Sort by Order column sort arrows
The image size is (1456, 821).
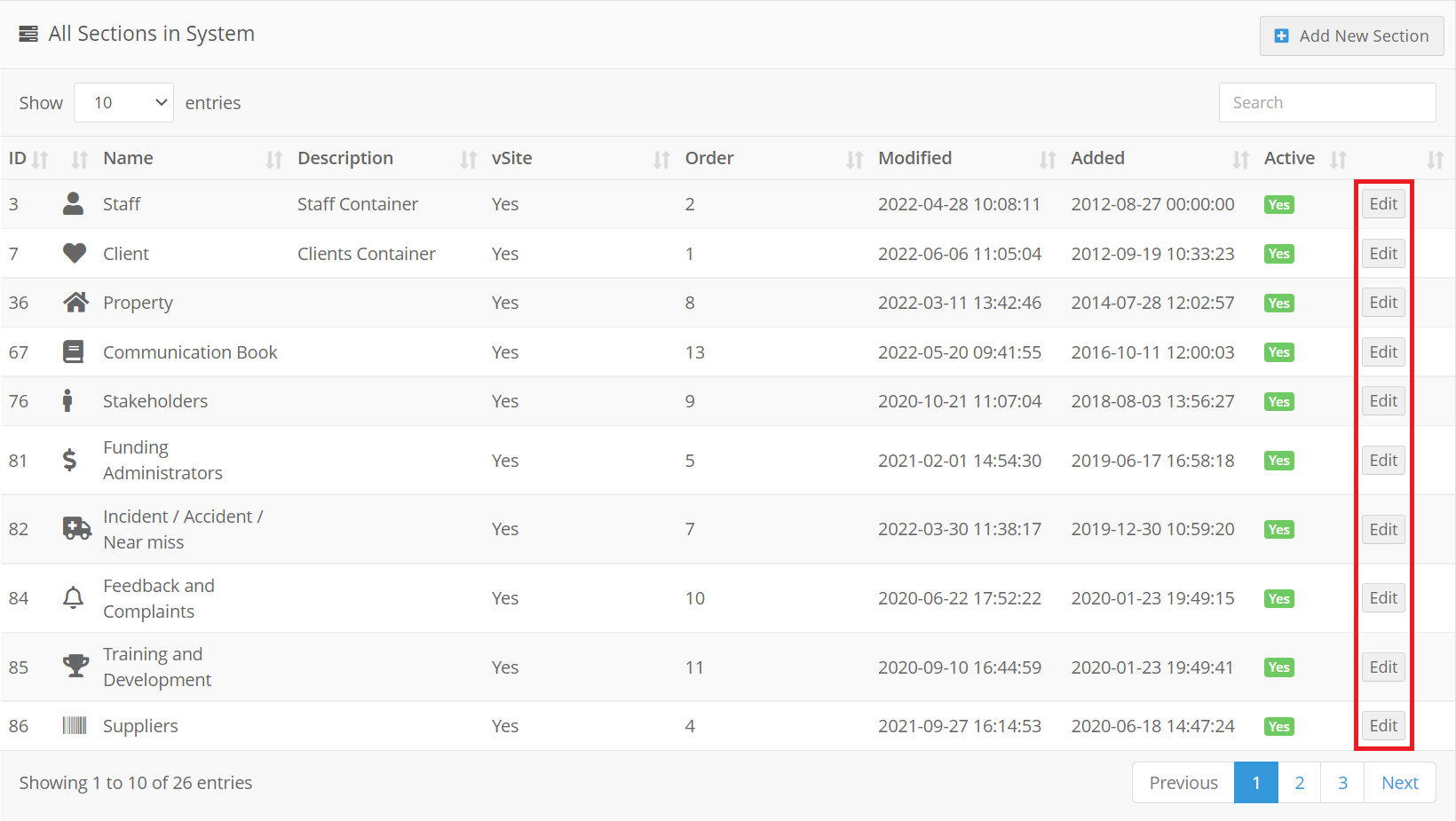(x=854, y=160)
